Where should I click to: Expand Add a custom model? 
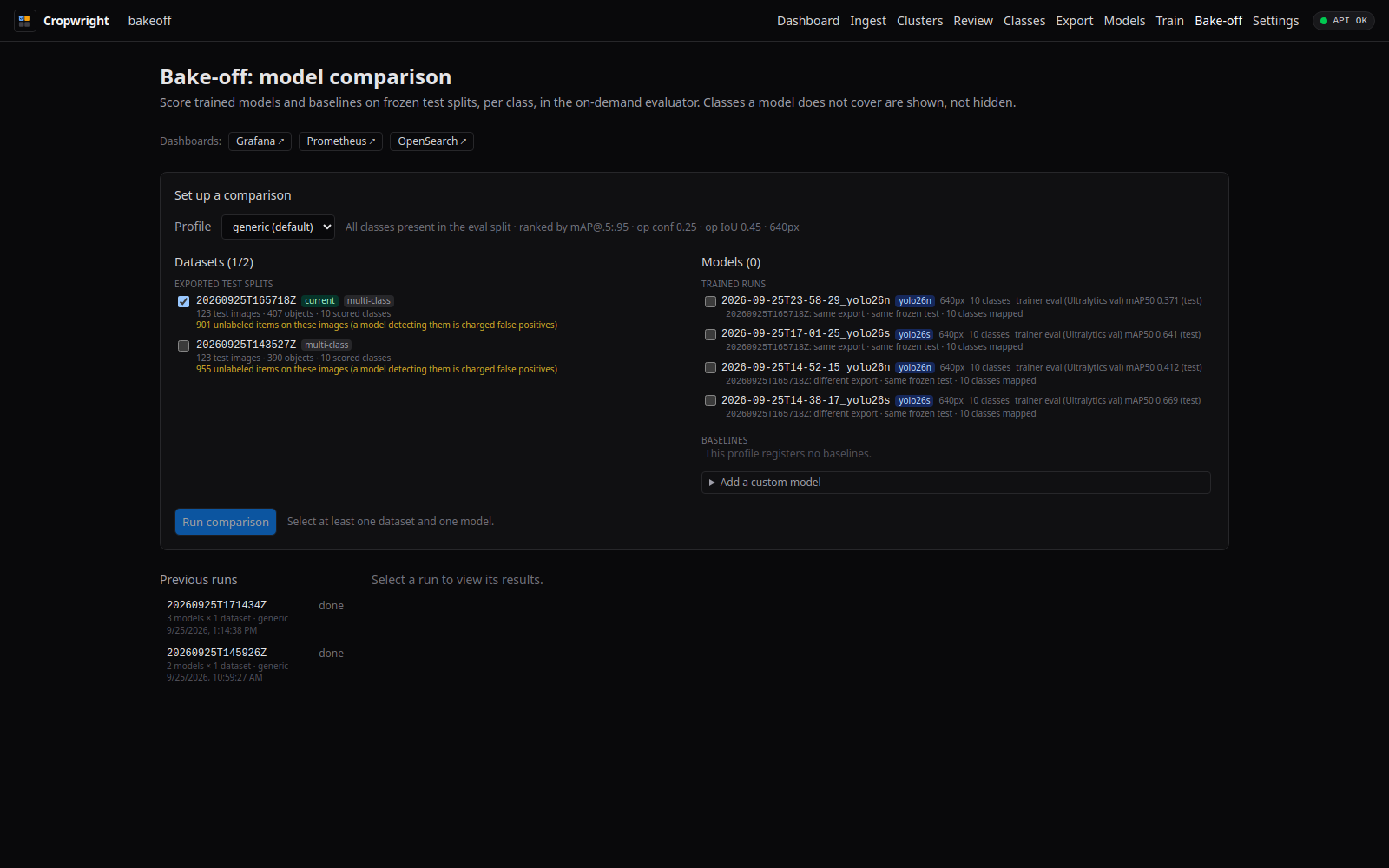click(x=956, y=483)
